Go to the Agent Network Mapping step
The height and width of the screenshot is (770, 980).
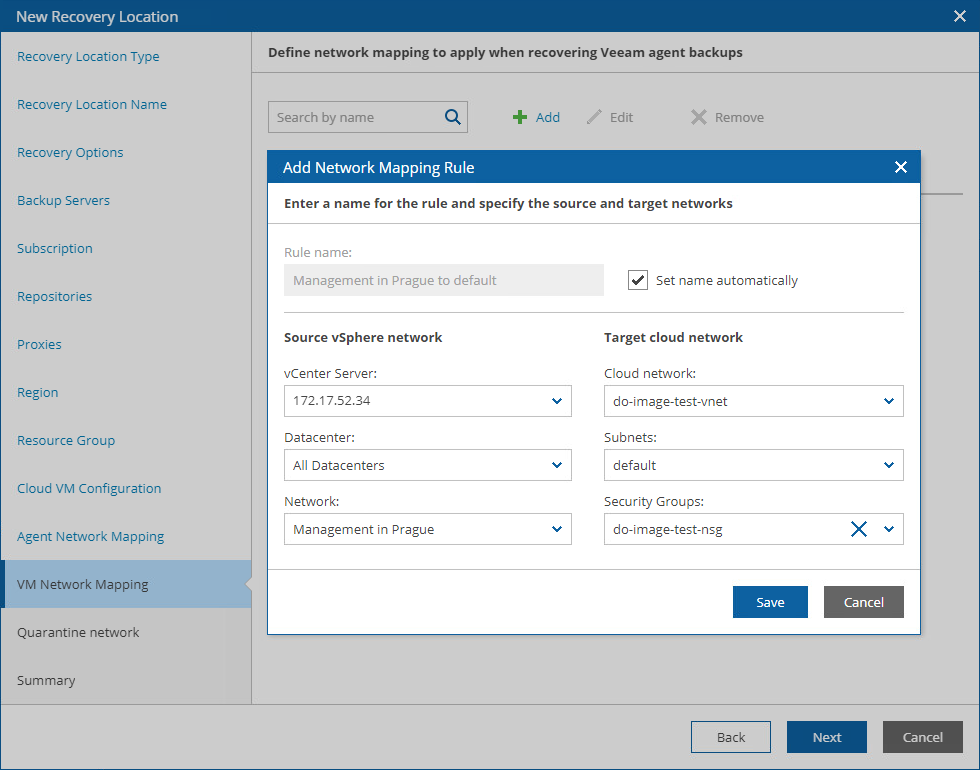pos(90,537)
